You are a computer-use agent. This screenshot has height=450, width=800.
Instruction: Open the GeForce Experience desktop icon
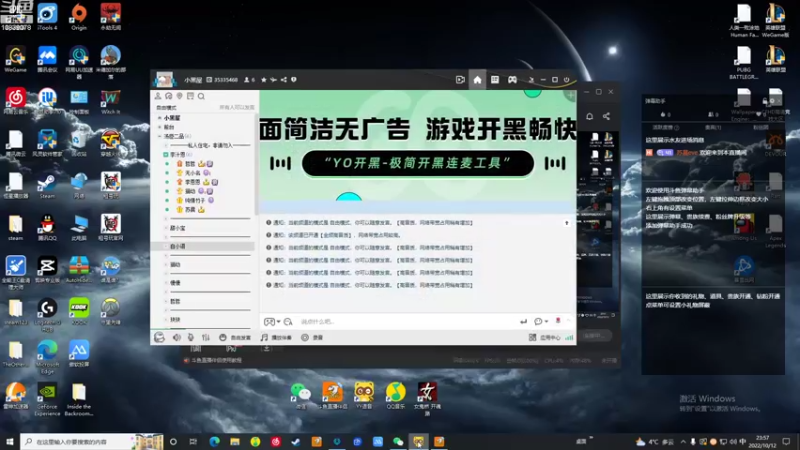(x=47, y=399)
